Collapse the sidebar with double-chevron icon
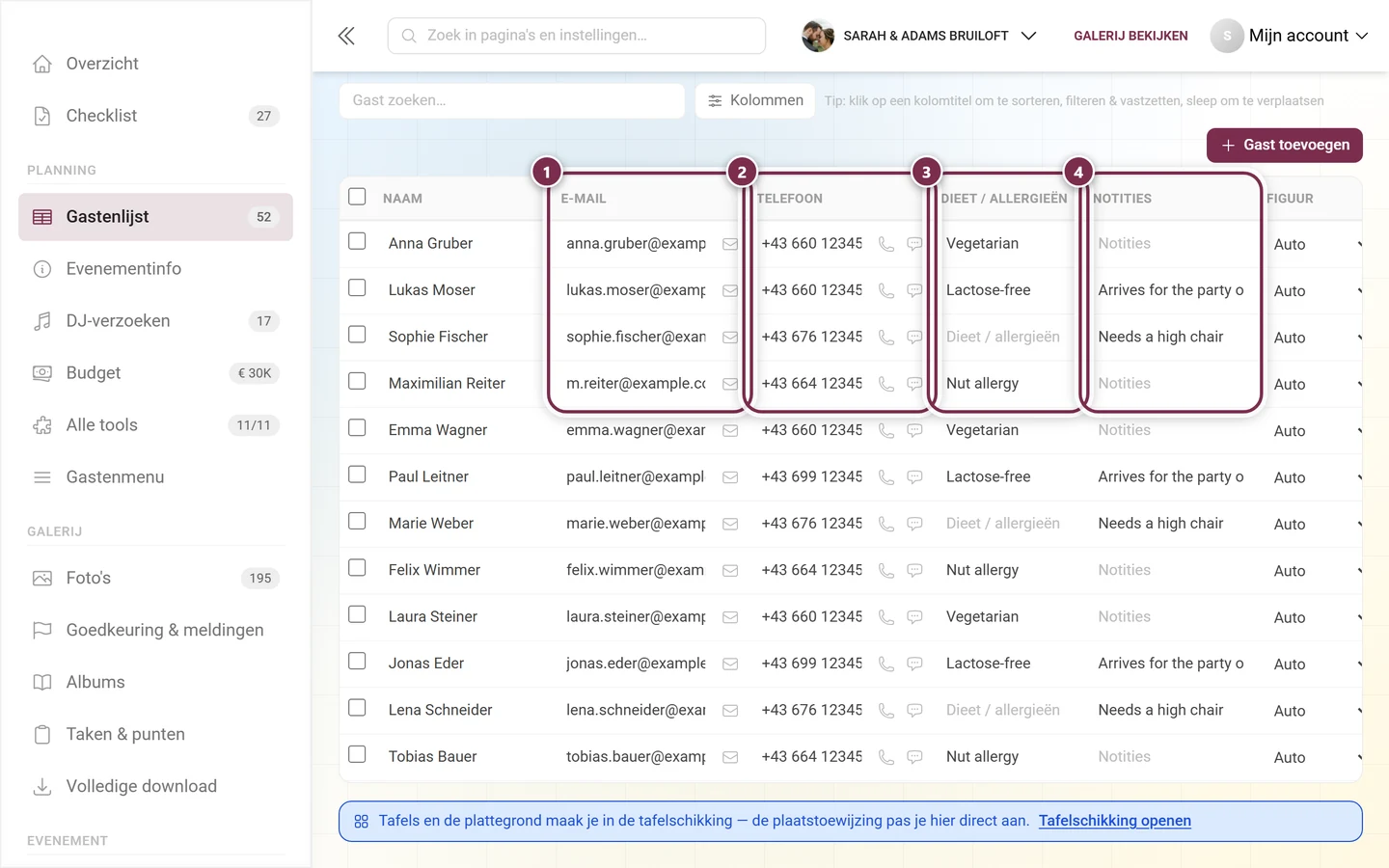The width and height of the screenshot is (1389, 868). (x=346, y=36)
